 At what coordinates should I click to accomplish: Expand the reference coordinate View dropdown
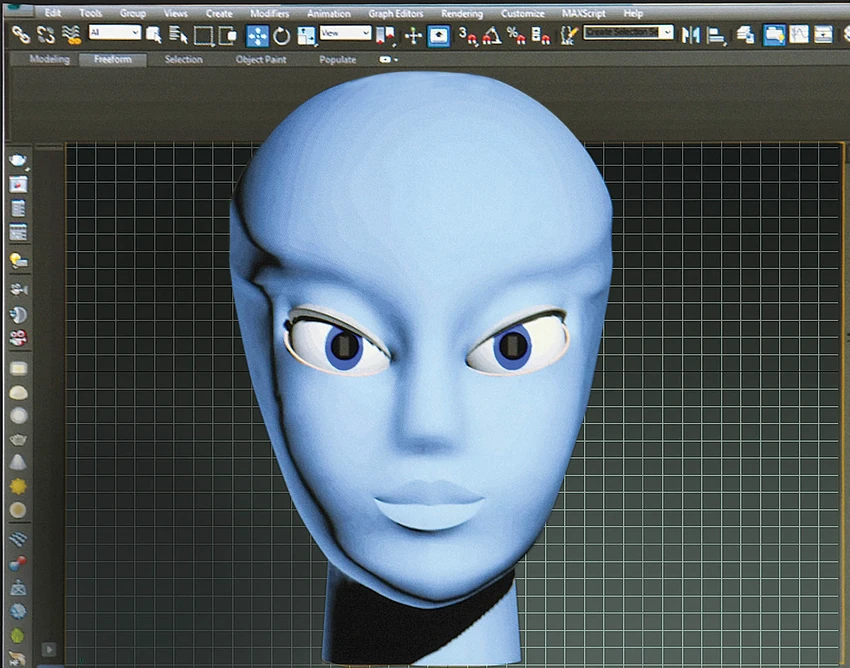click(345, 33)
